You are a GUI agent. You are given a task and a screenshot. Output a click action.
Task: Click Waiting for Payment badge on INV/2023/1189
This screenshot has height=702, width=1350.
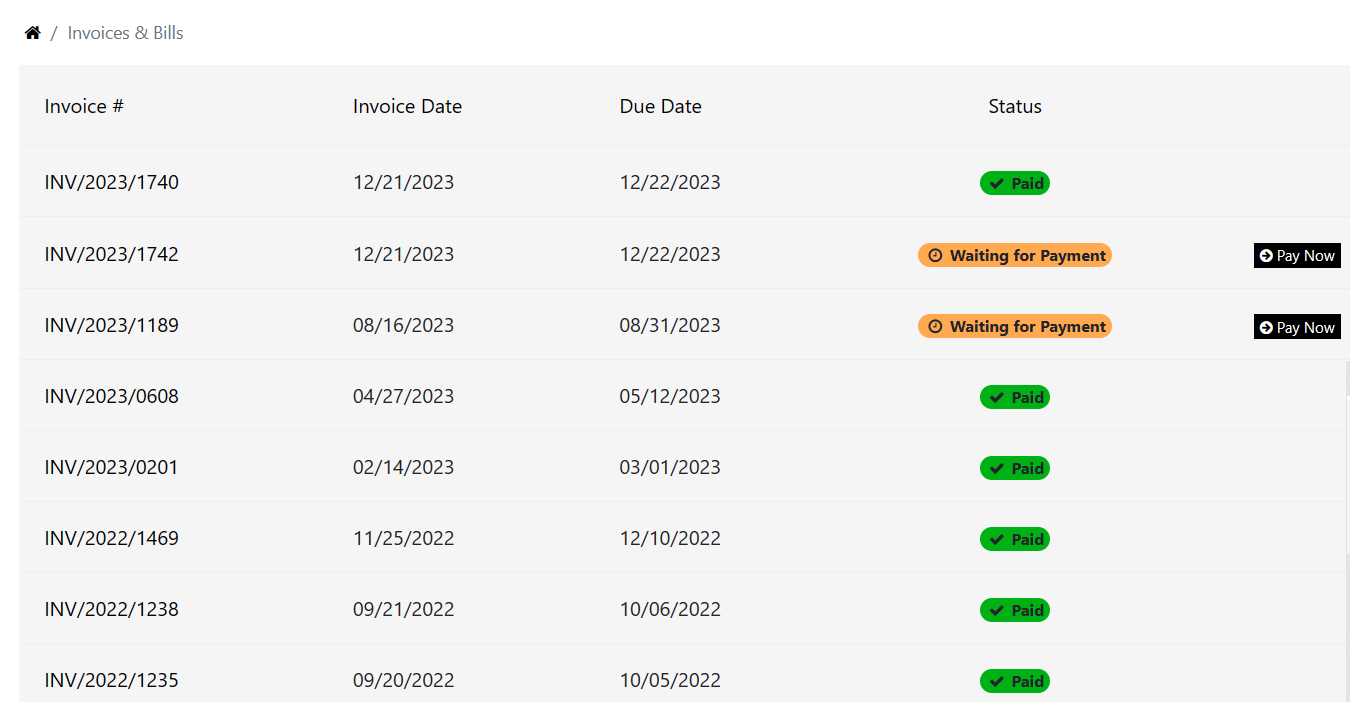1014,326
